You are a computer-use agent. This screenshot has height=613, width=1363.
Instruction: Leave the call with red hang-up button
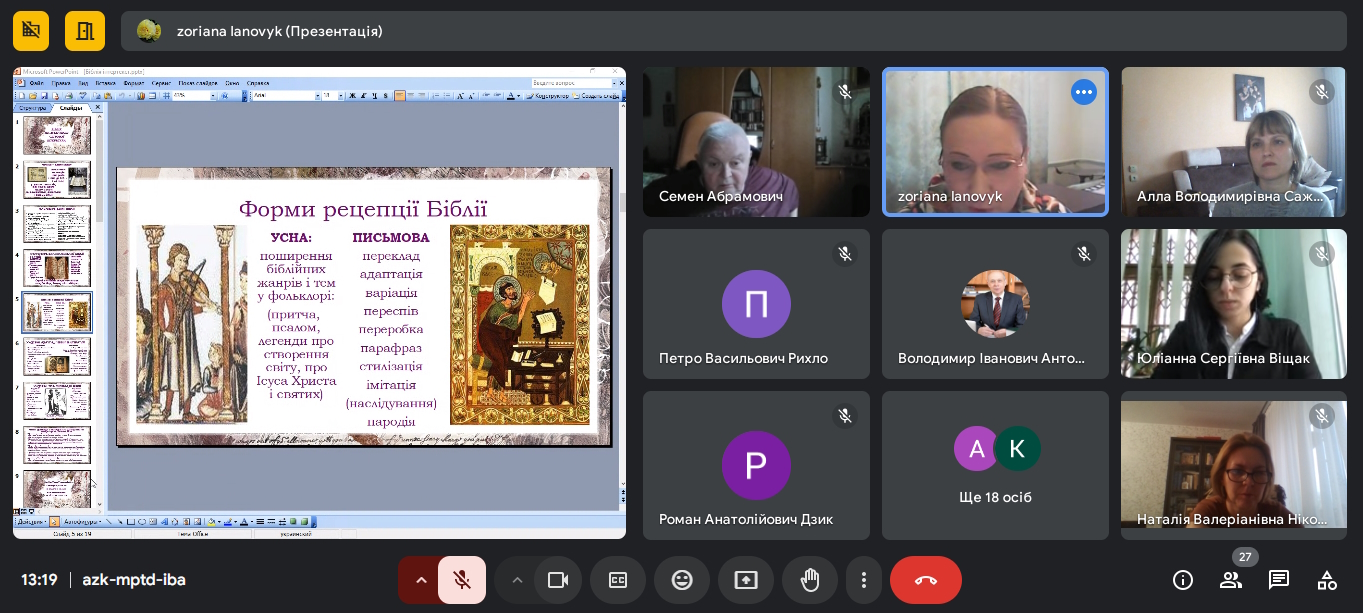tap(926, 580)
